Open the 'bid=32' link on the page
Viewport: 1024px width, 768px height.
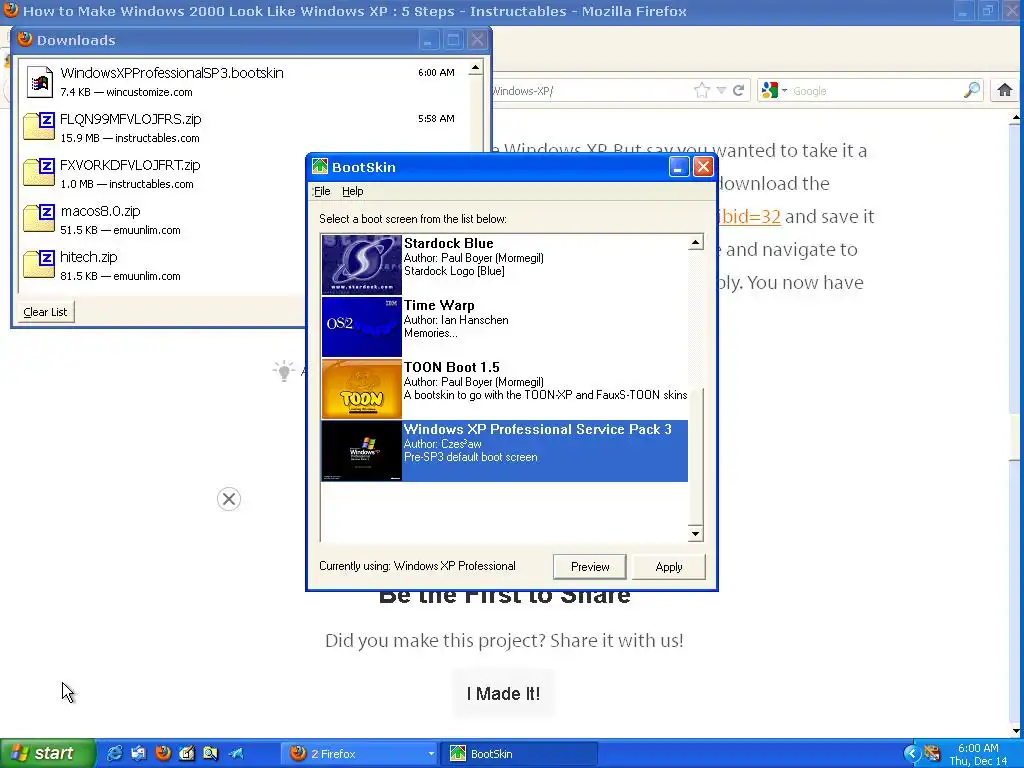coord(749,216)
